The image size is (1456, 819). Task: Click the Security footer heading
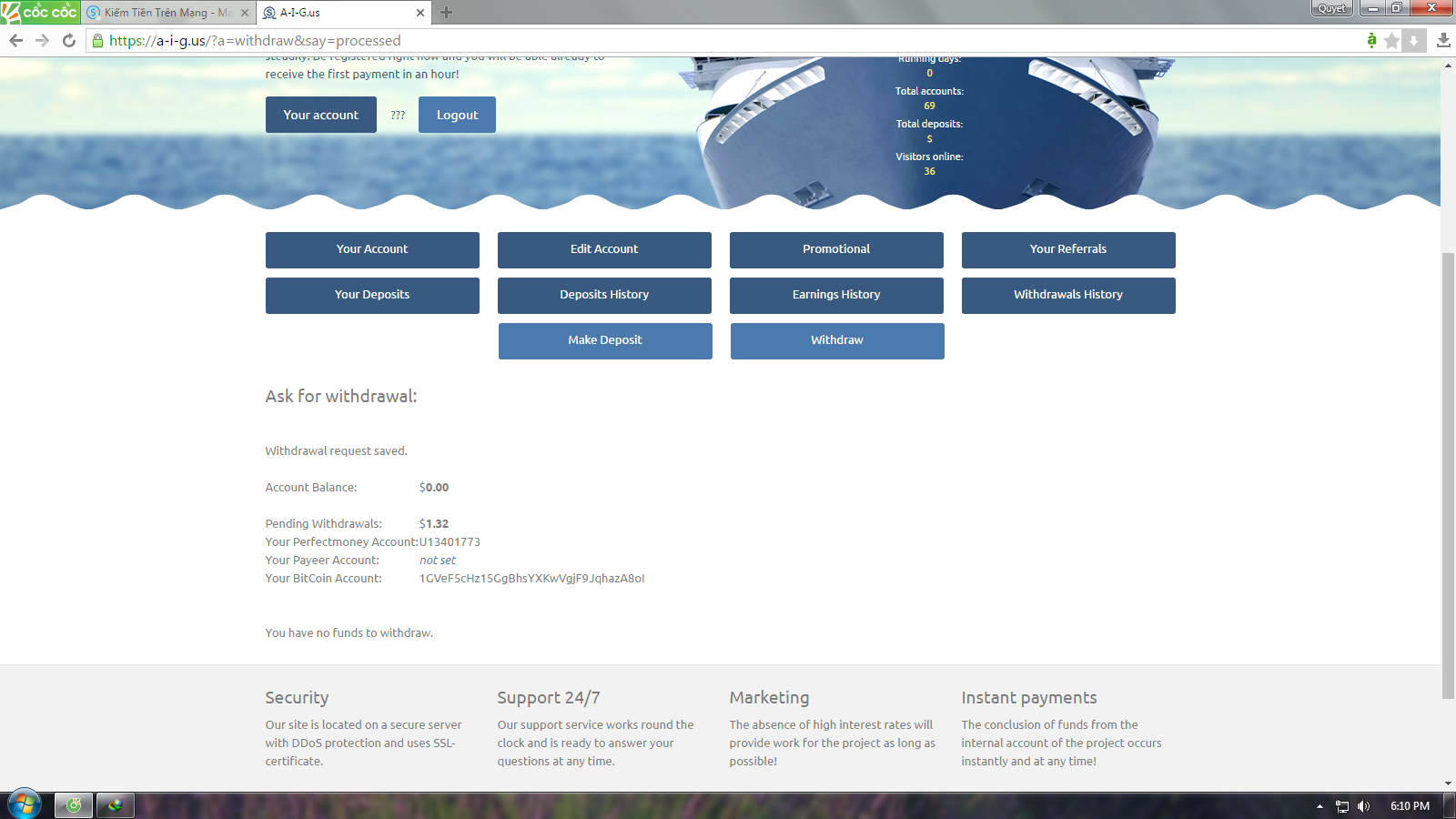[297, 697]
